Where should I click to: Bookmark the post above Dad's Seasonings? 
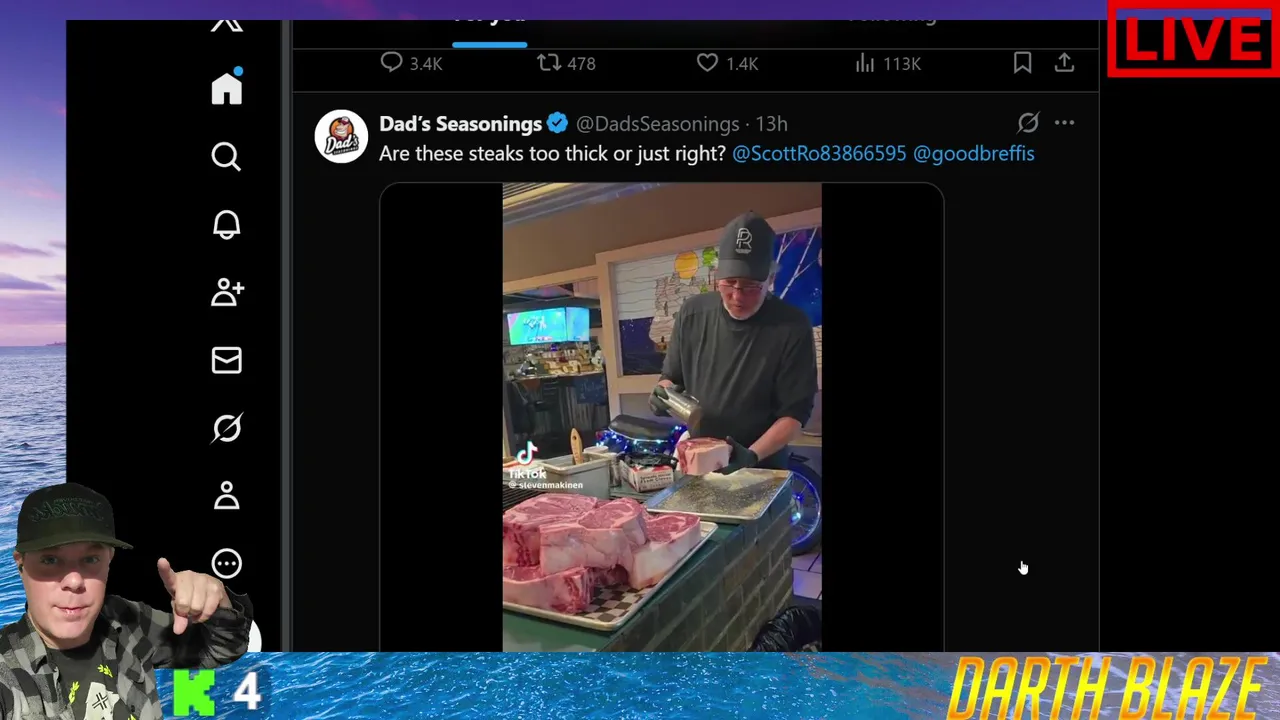click(1022, 63)
